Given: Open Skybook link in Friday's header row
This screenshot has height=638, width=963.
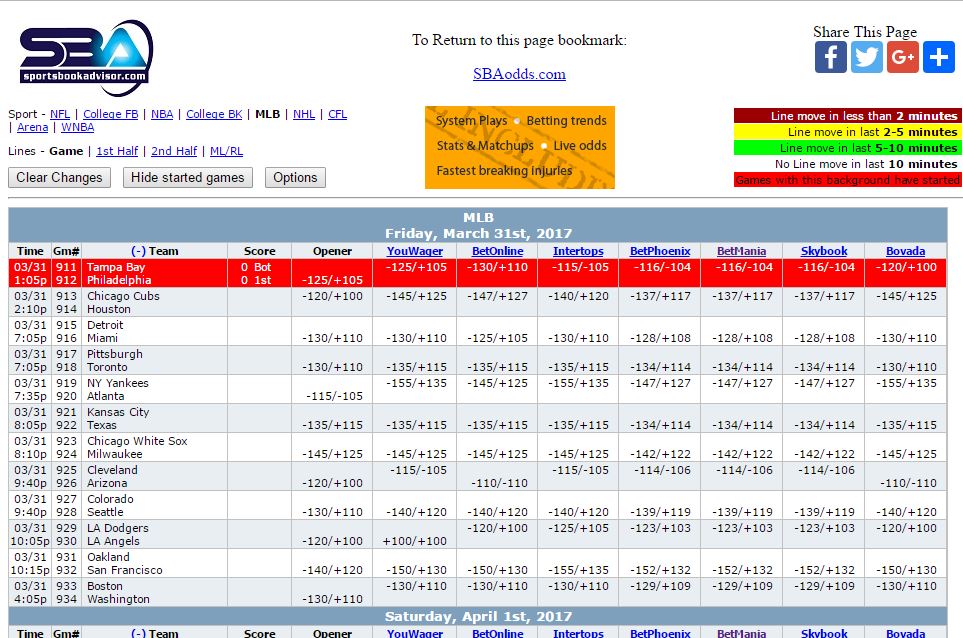Looking at the screenshot, I should tap(824, 251).
